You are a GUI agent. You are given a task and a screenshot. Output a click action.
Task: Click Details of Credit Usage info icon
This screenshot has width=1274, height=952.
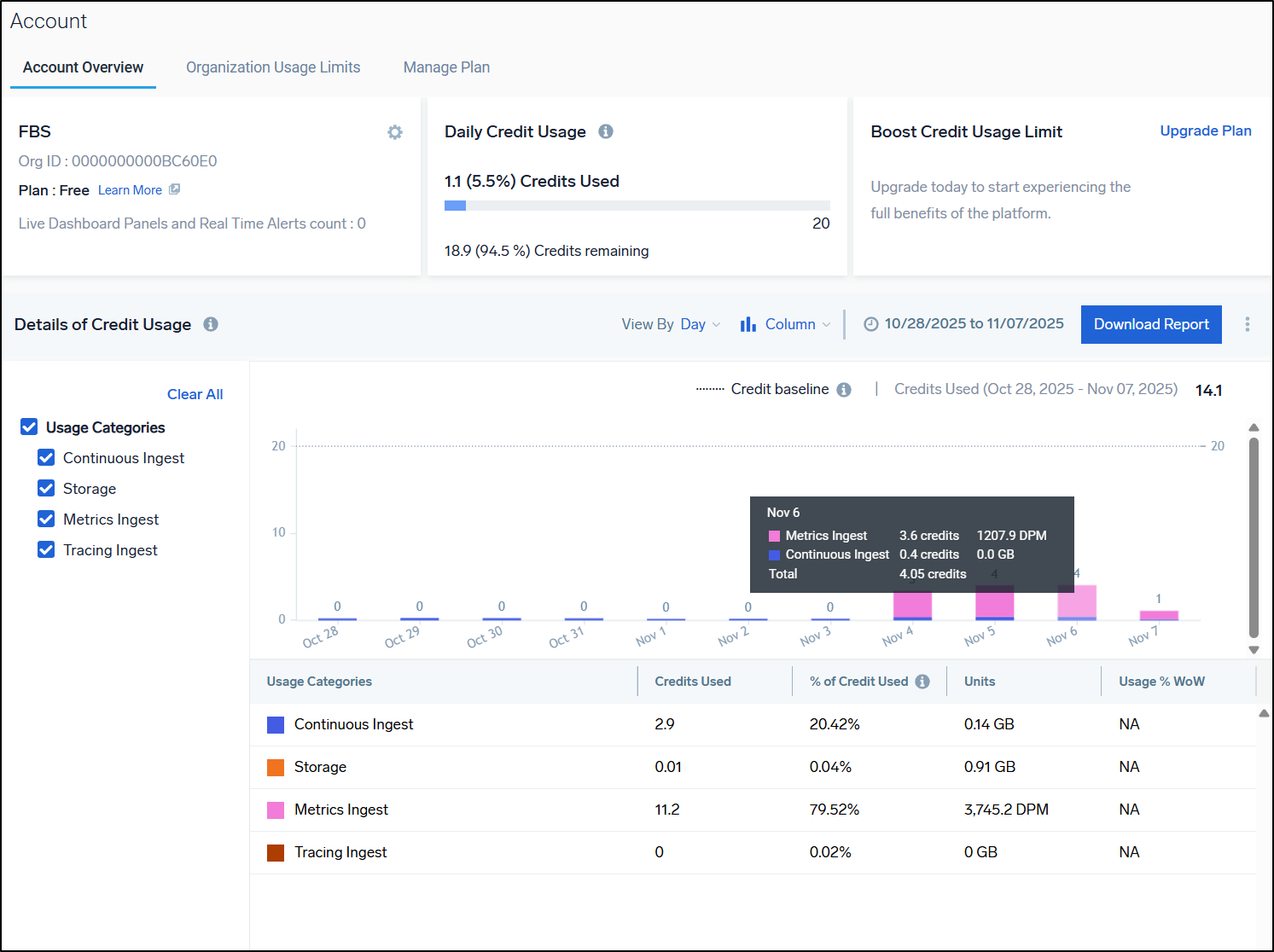[211, 324]
